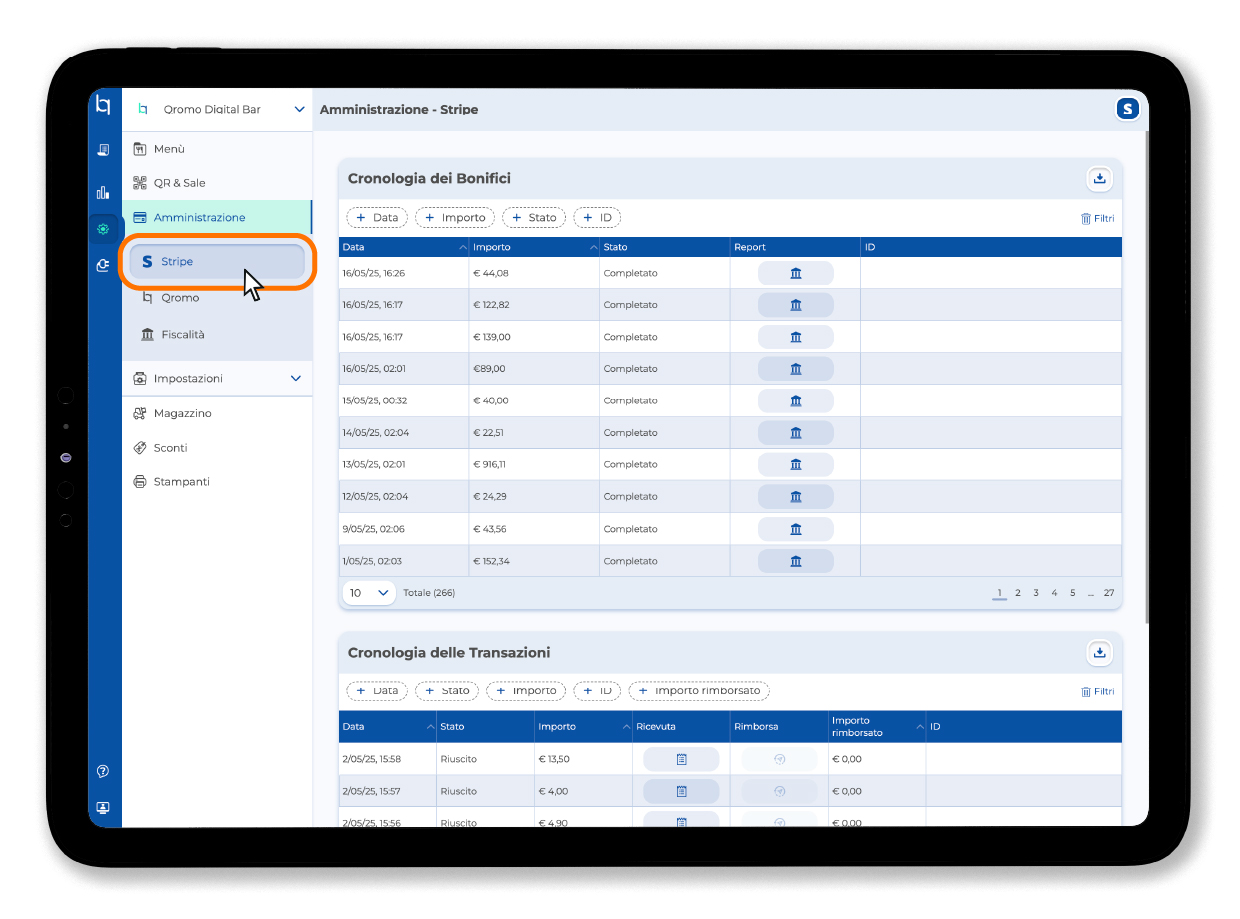The image size is (1240, 919).
Task: View receipt for the € 13,50 transaction
Action: coord(681,759)
